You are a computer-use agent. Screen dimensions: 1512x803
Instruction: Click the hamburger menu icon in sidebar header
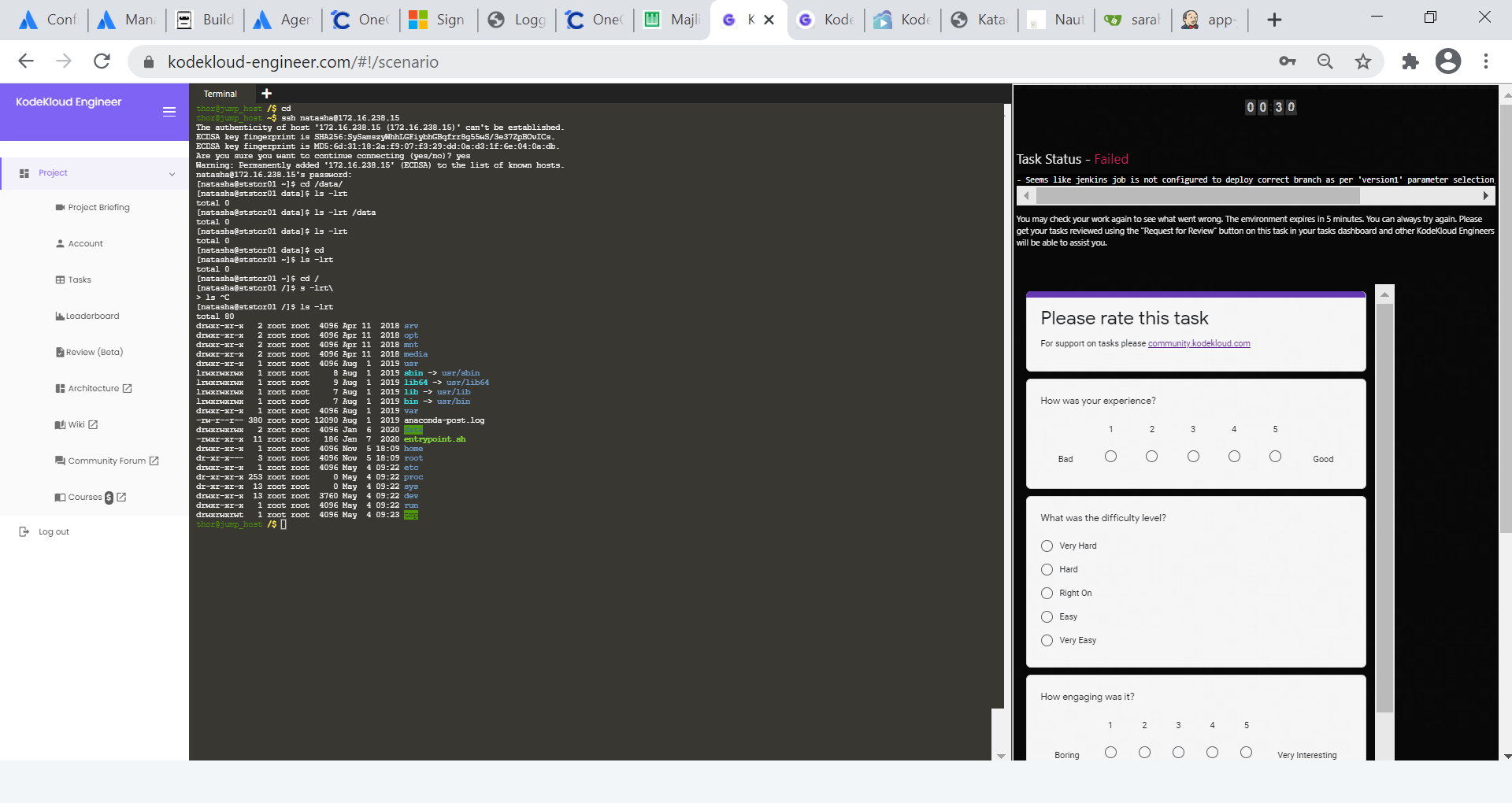[169, 112]
